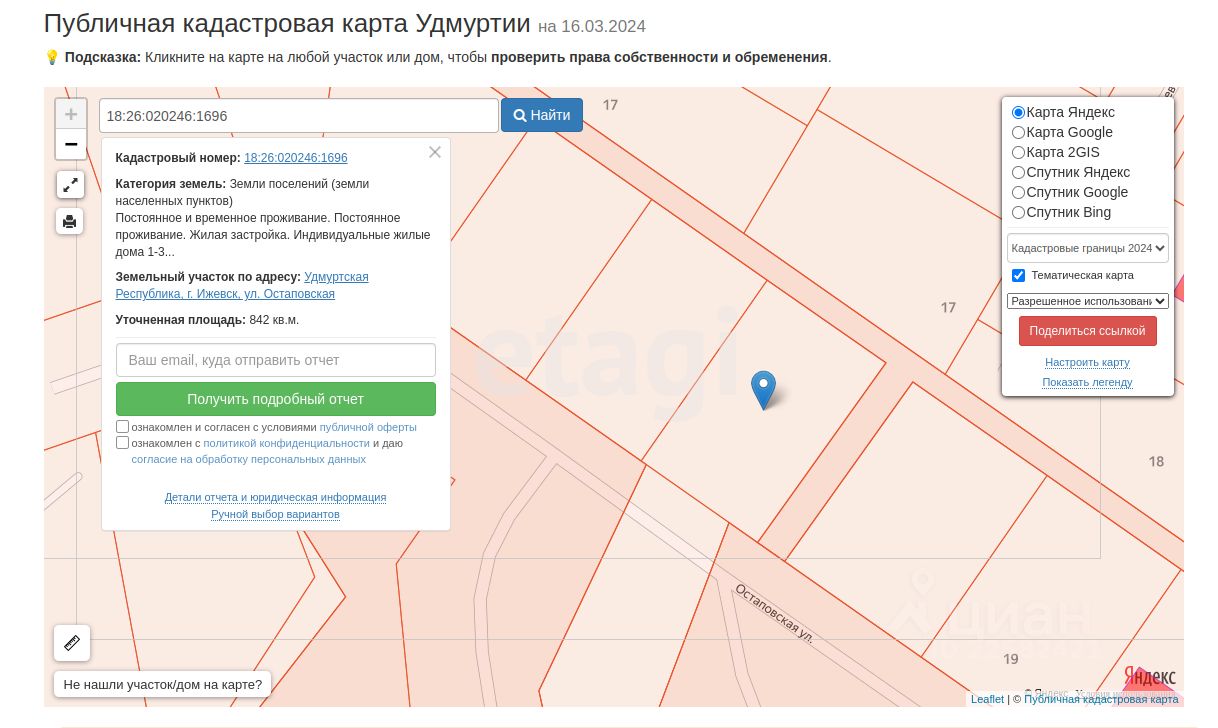The width and height of the screenshot is (1218, 728).
Task: Click Поделиться ссылкой button
Action: click(x=1088, y=331)
